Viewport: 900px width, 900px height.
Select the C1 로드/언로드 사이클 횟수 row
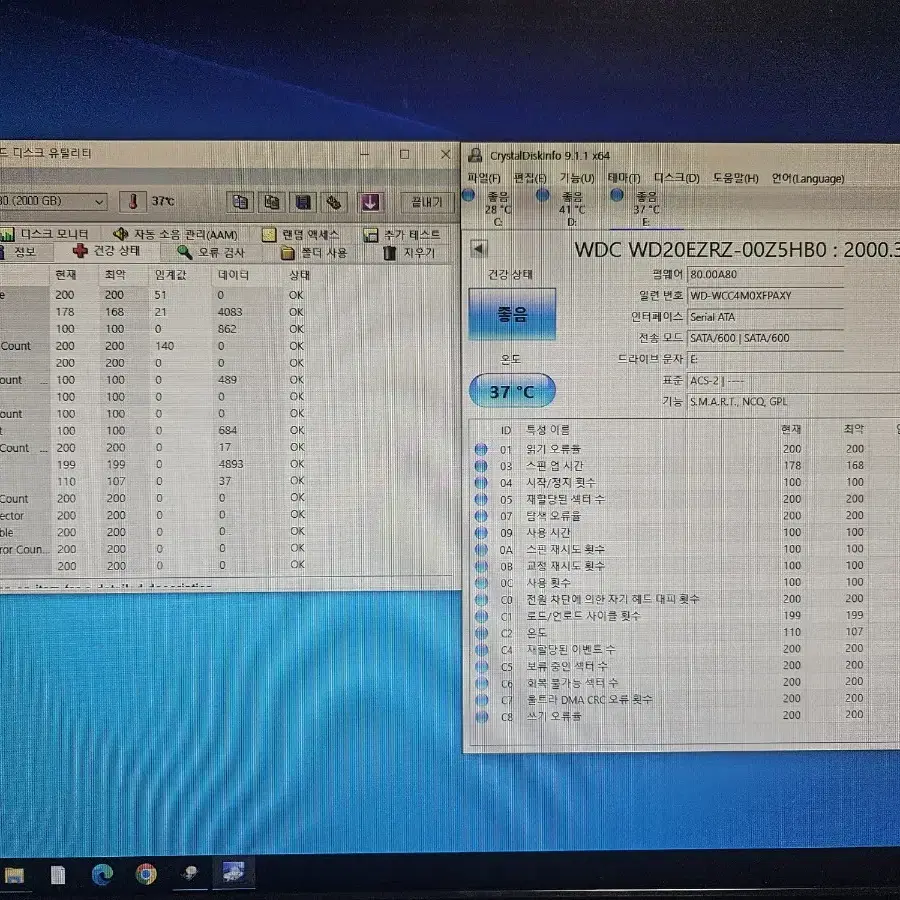[x=684, y=616]
